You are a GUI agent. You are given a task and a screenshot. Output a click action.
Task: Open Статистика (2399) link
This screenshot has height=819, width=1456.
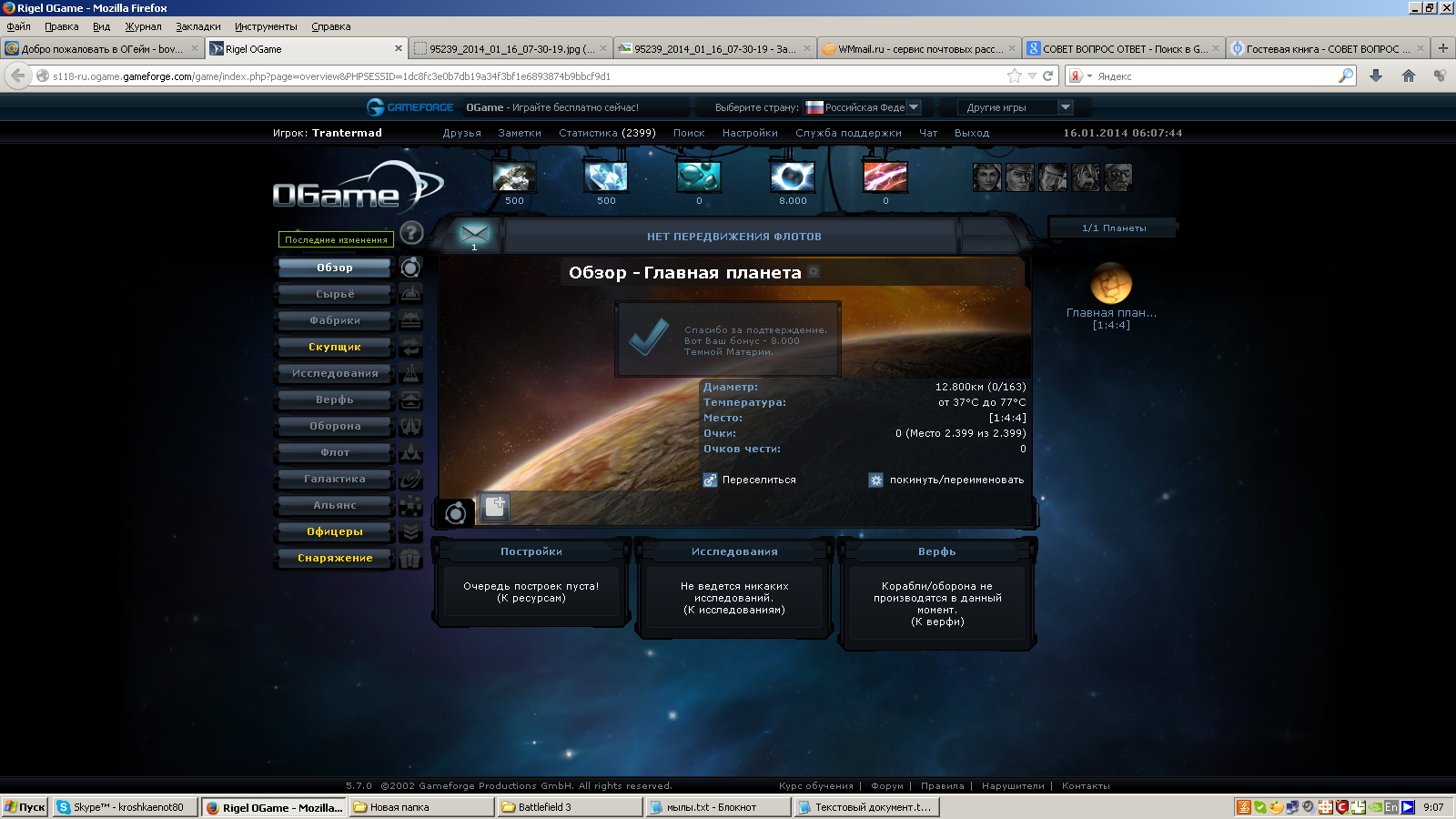coord(607,133)
